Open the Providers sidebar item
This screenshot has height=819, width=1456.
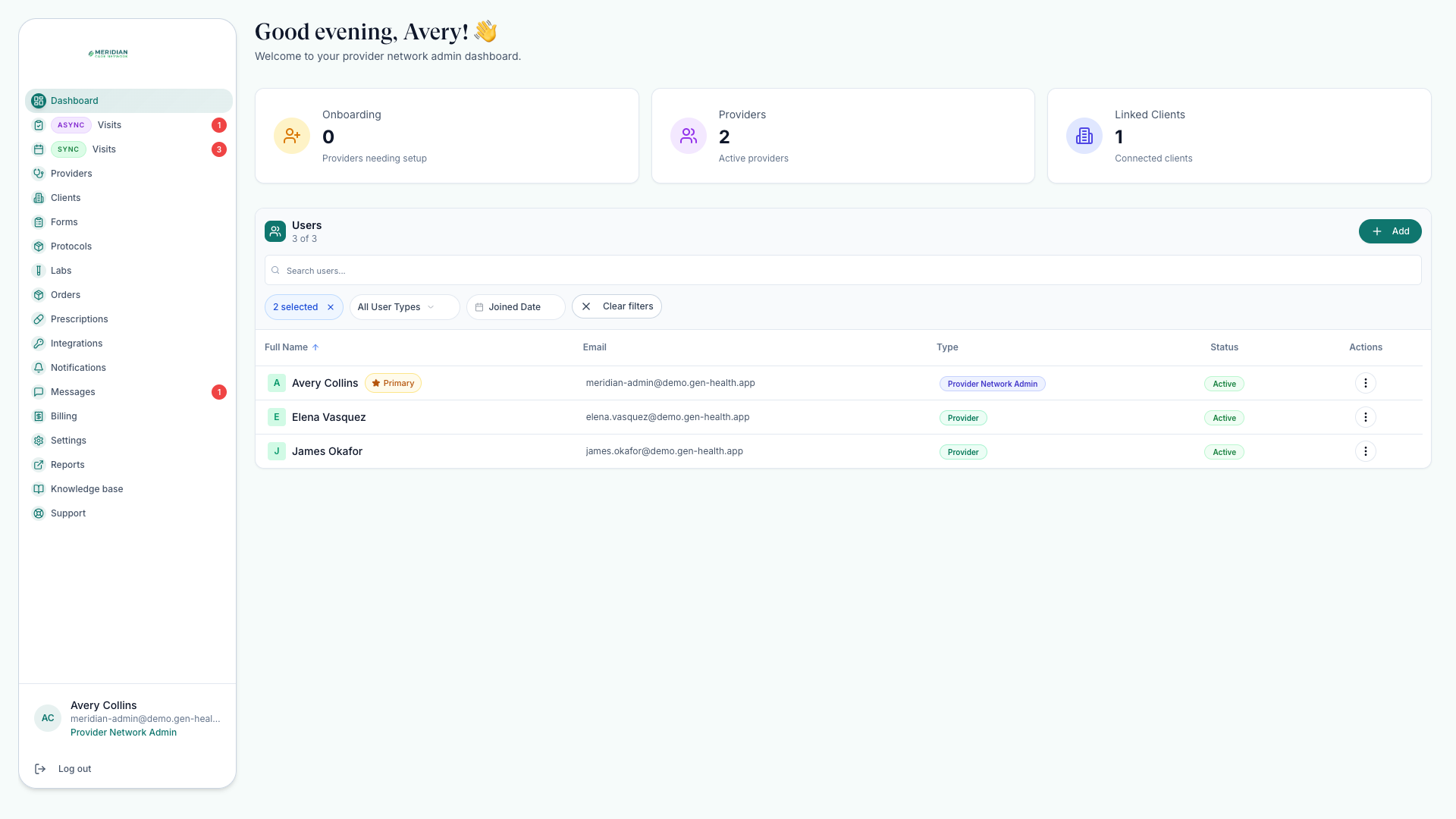point(129,174)
